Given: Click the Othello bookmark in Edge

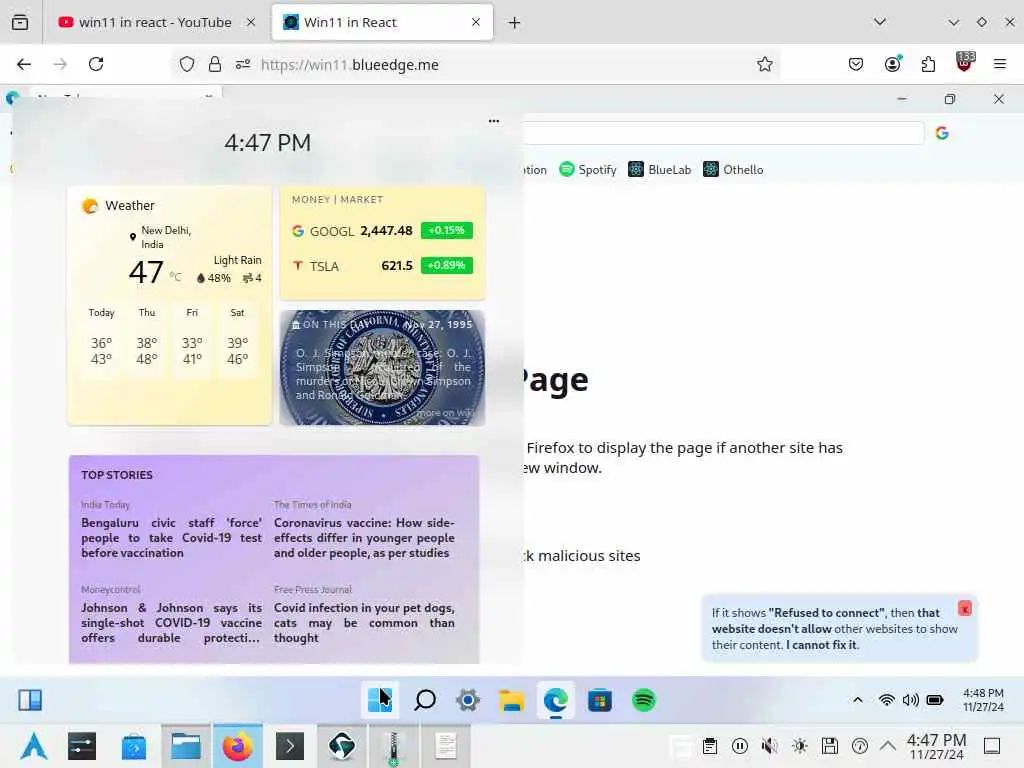Looking at the screenshot, I should coord(733,170).
